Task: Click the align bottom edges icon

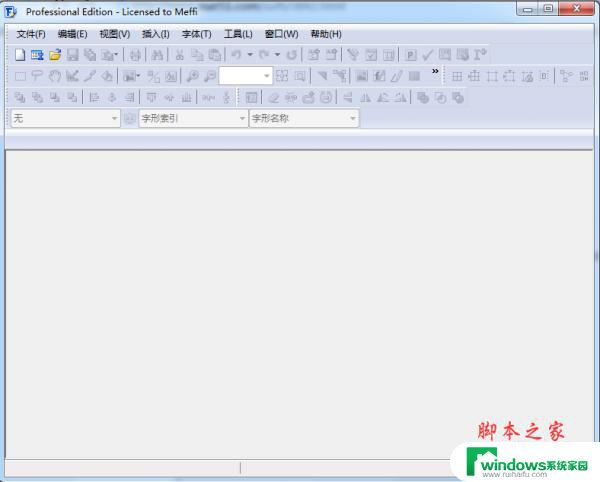Action: tap(186, 98)
